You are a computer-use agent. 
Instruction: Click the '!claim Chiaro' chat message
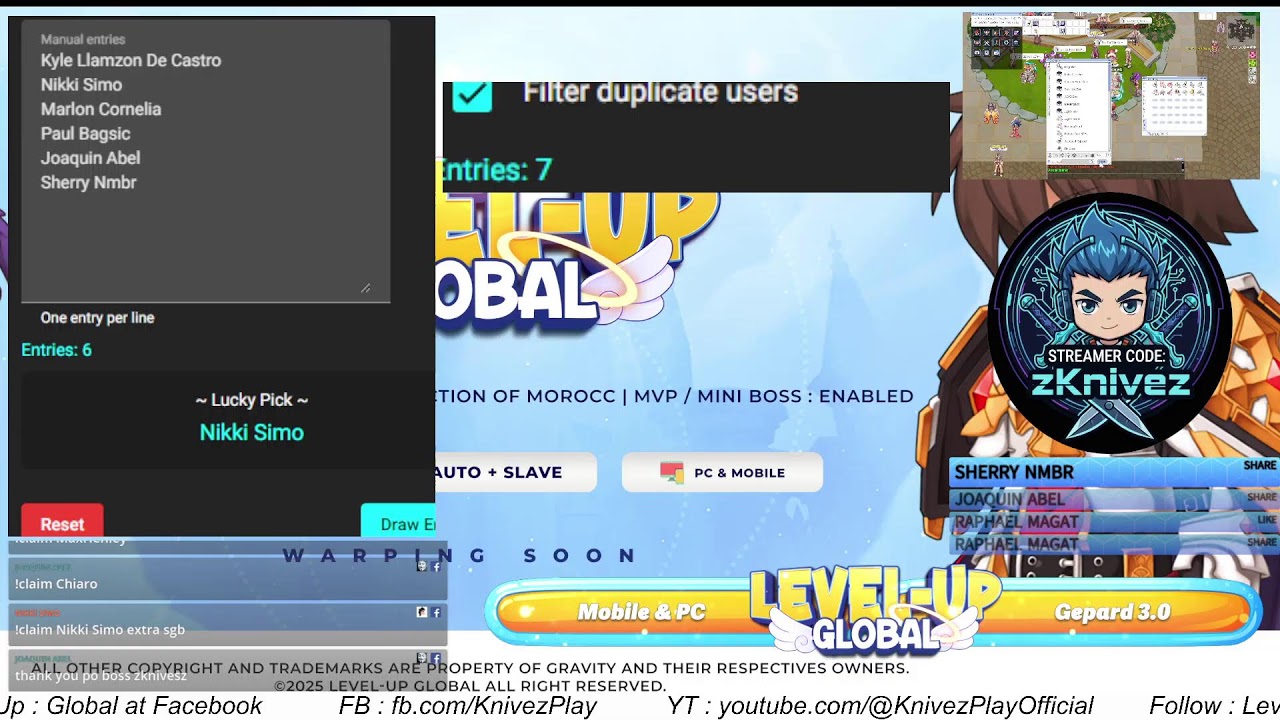coord(56,584)
